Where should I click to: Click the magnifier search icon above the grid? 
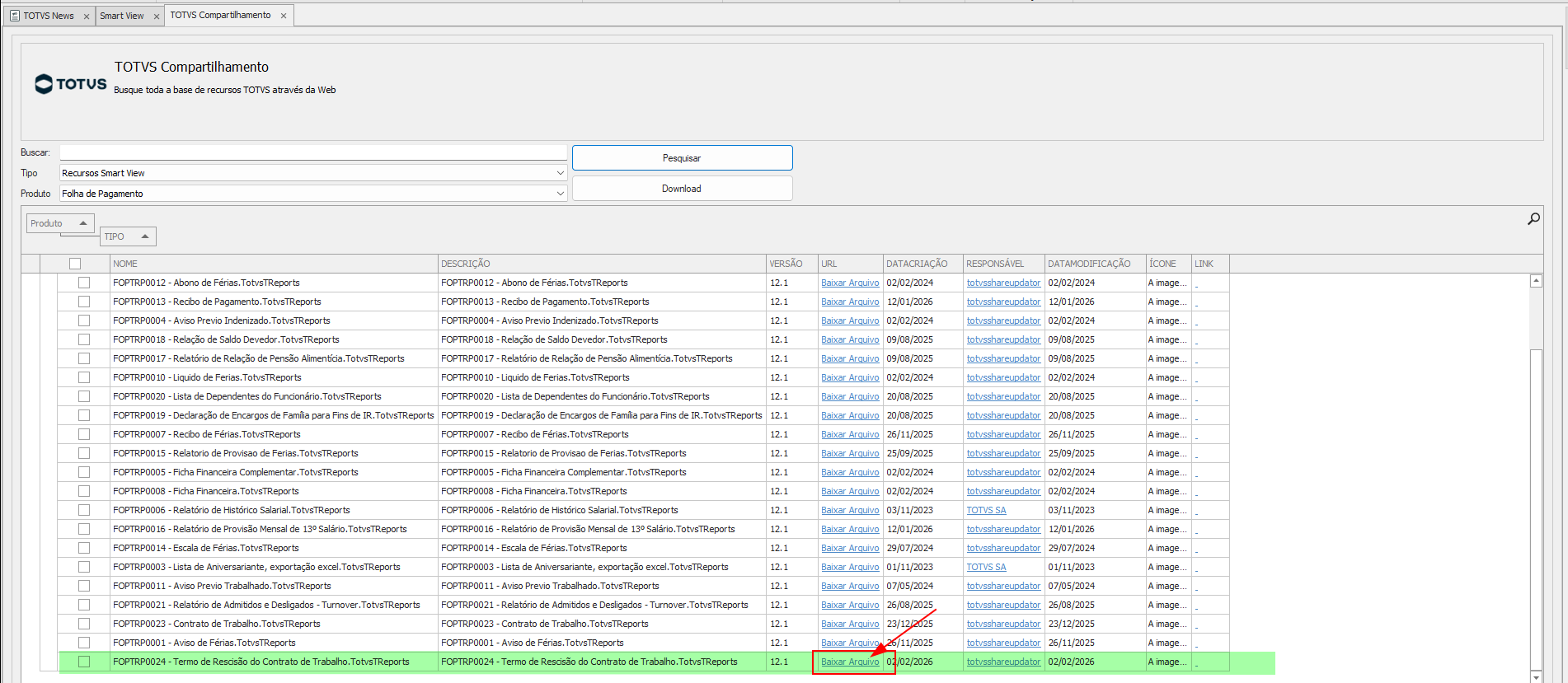pos(1533,218)
